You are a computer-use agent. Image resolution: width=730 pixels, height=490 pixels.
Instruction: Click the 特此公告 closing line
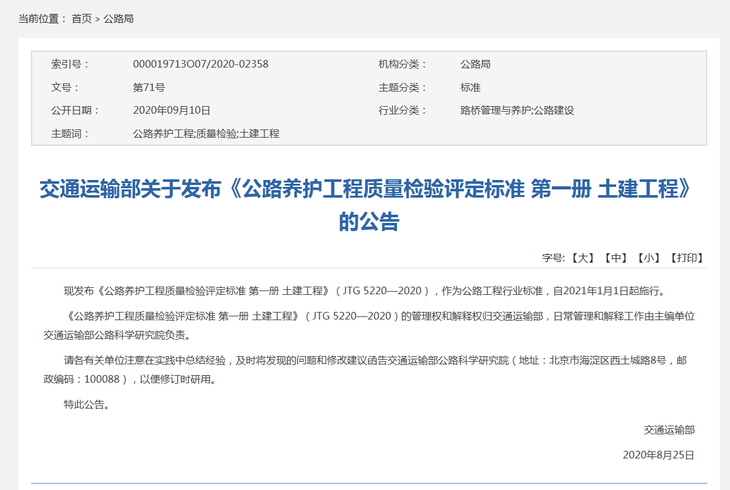click(85, 405)
